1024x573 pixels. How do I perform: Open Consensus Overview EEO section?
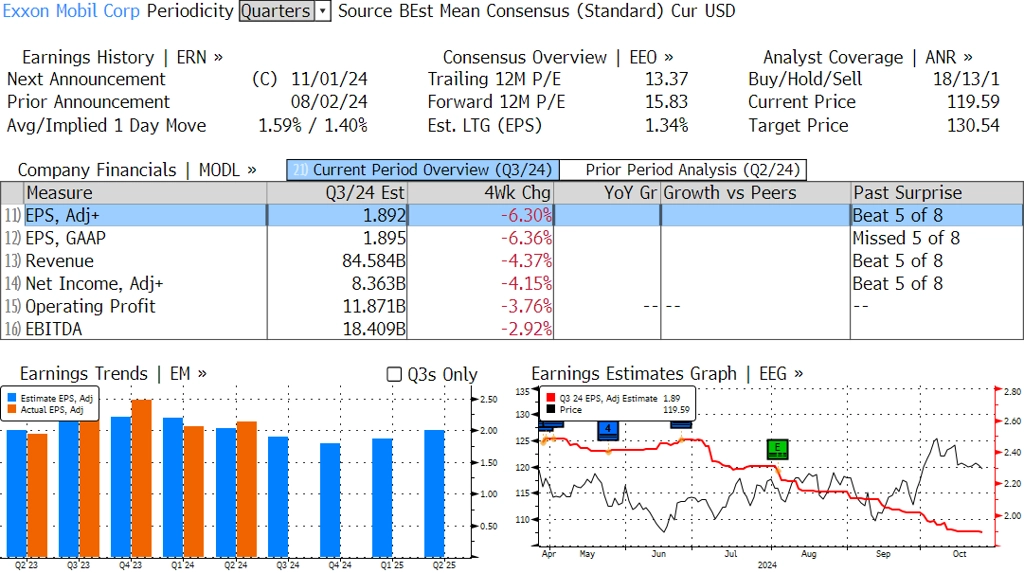(x=558, y=57)
